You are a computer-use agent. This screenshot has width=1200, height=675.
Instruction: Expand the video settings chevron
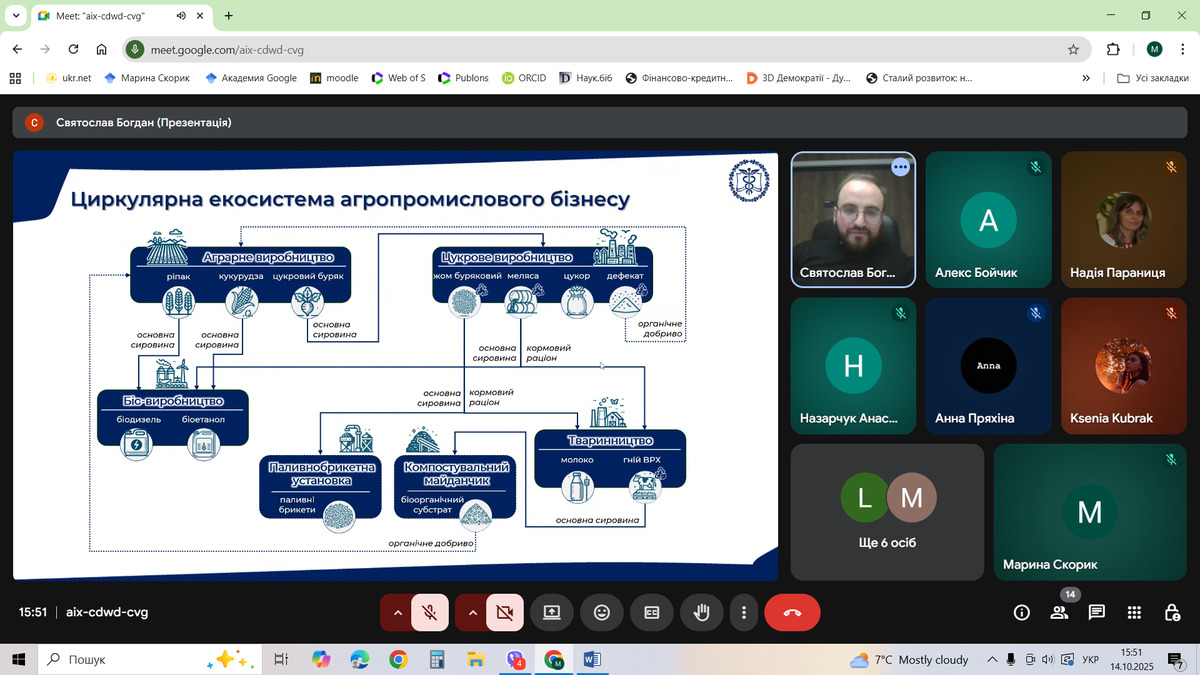point(472,612)
